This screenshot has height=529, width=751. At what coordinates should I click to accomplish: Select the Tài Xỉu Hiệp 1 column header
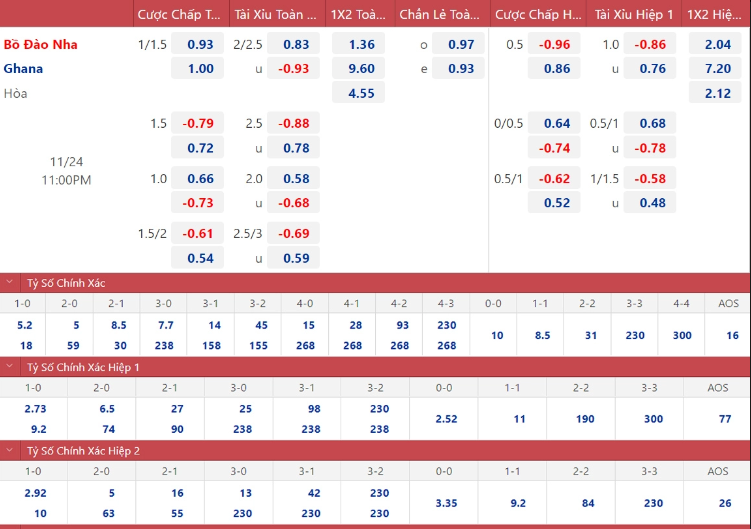click(x=634, y=14)
